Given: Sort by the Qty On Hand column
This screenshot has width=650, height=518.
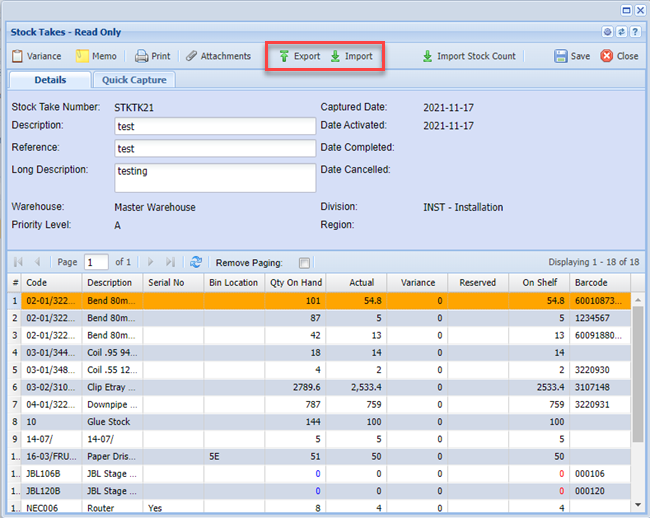Looking at the screenshot, I should tap(295, 283).
